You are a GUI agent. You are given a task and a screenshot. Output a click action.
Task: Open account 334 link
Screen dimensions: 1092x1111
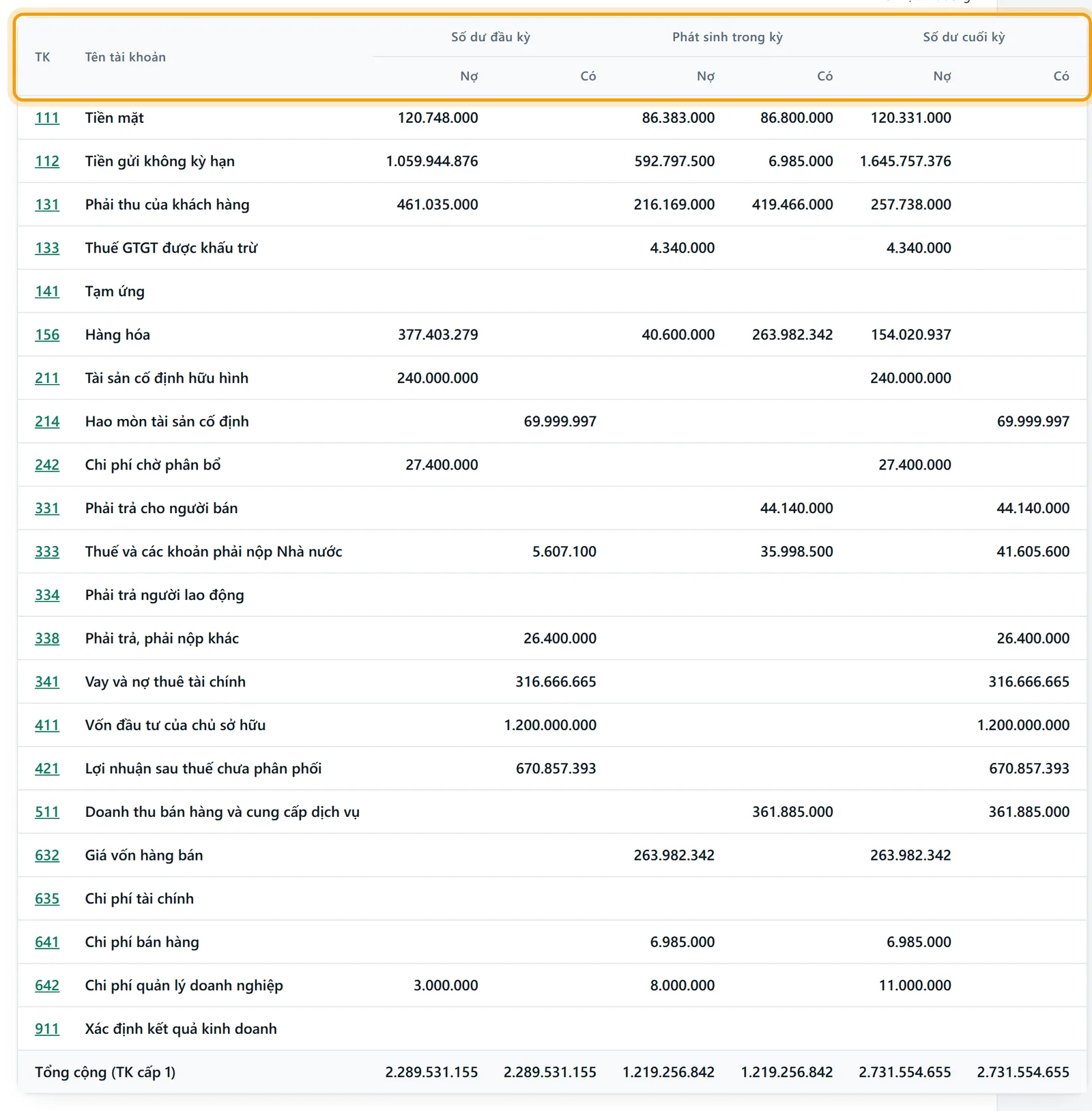47,595
